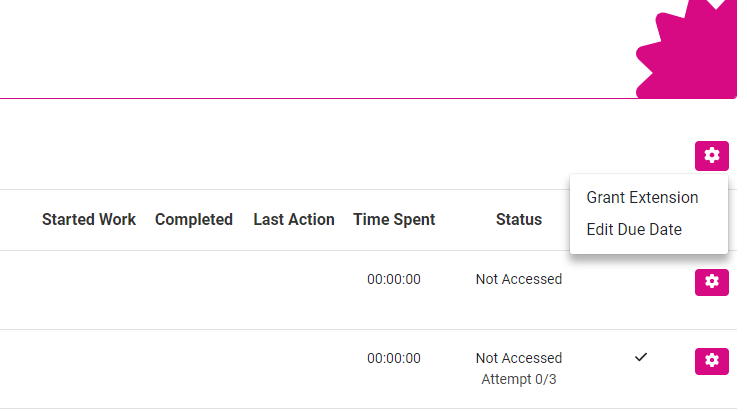Image resolution: width=747 pixels, height=411 pixels.
Task: Choose Grant Extension from the popup menu
Action: click(642, 197)
